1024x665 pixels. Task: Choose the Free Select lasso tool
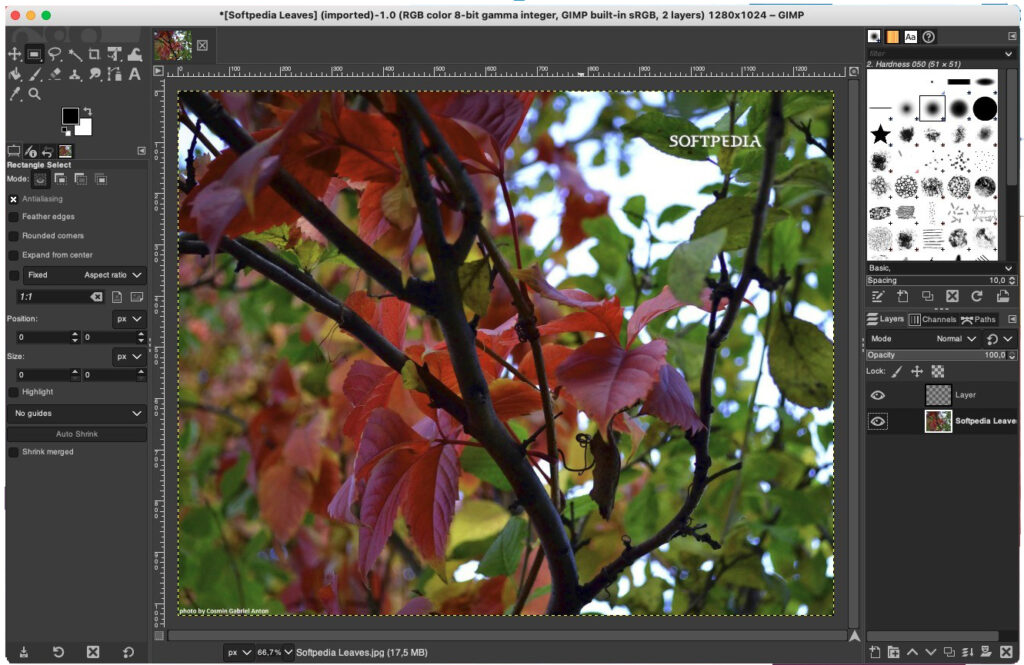coord(54,54)
